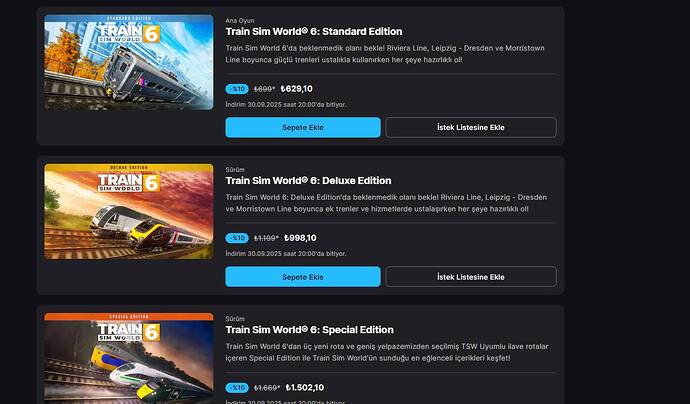Click the Standard Edition description text
The image size is (690, 404).
coord(385,54)
